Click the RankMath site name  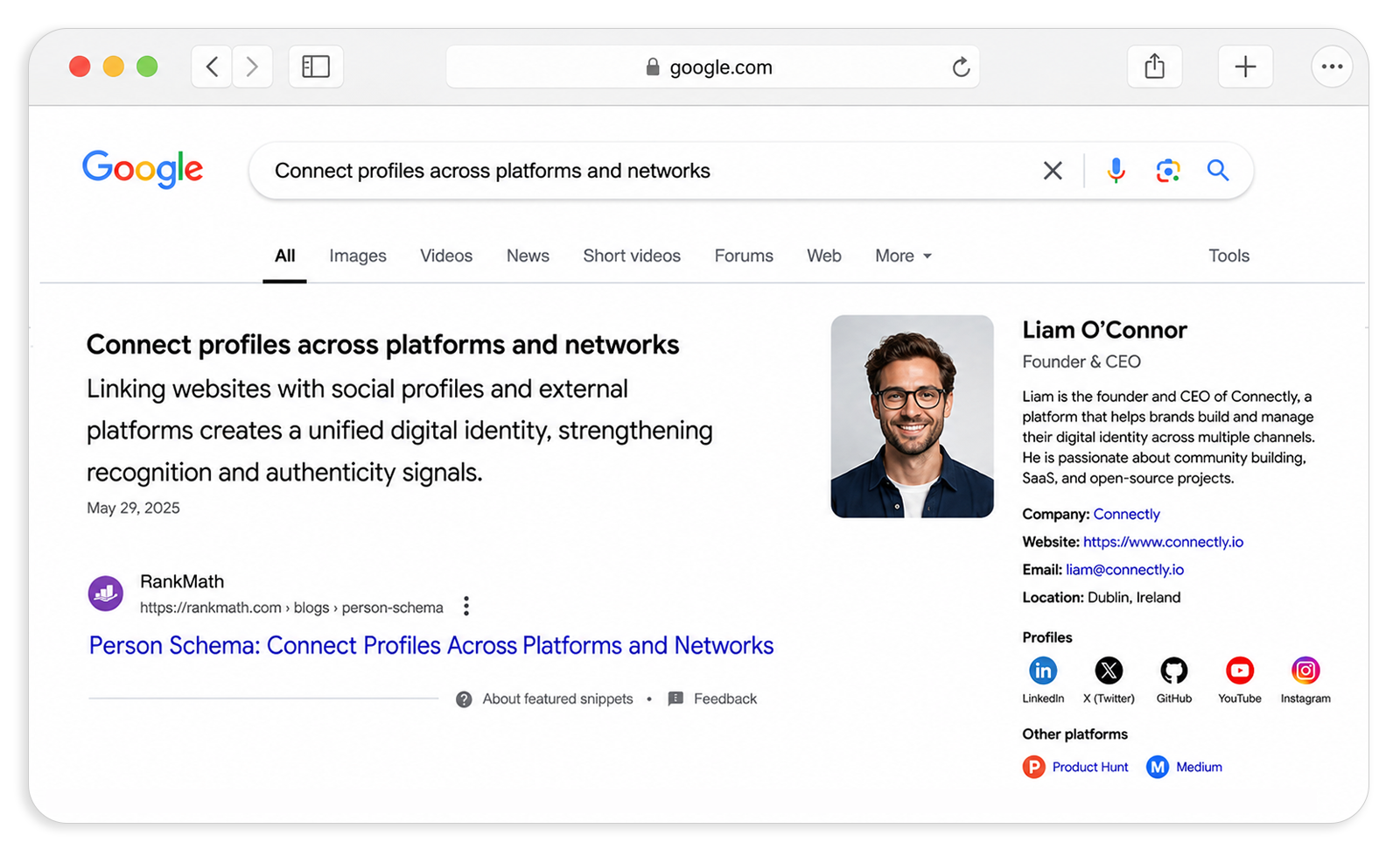point(182,582)
